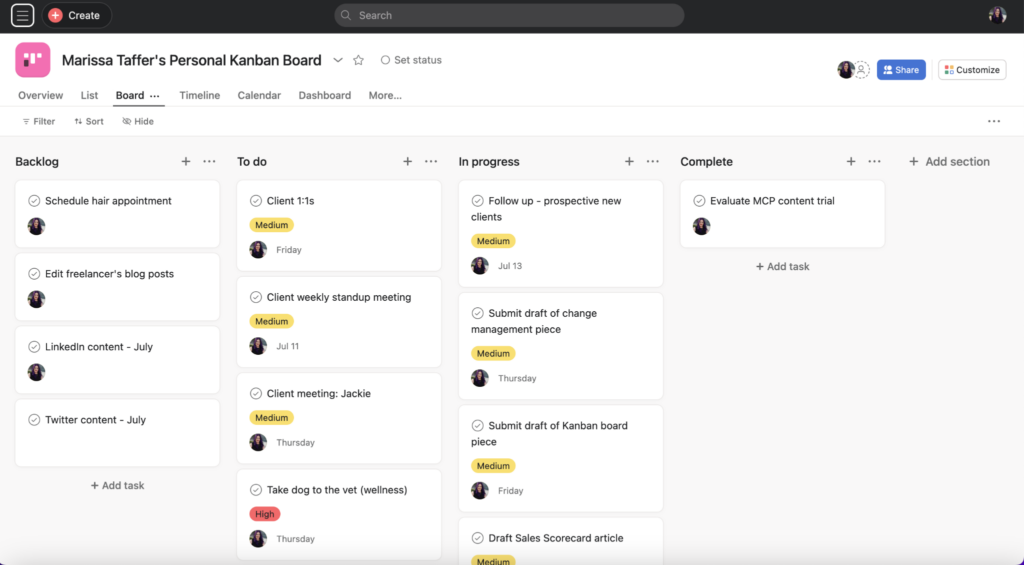Image resolution: width=1024 pixels, height=565 pixels.
Task: Open the profile avatar in top bar
Action: pos(997,15)
